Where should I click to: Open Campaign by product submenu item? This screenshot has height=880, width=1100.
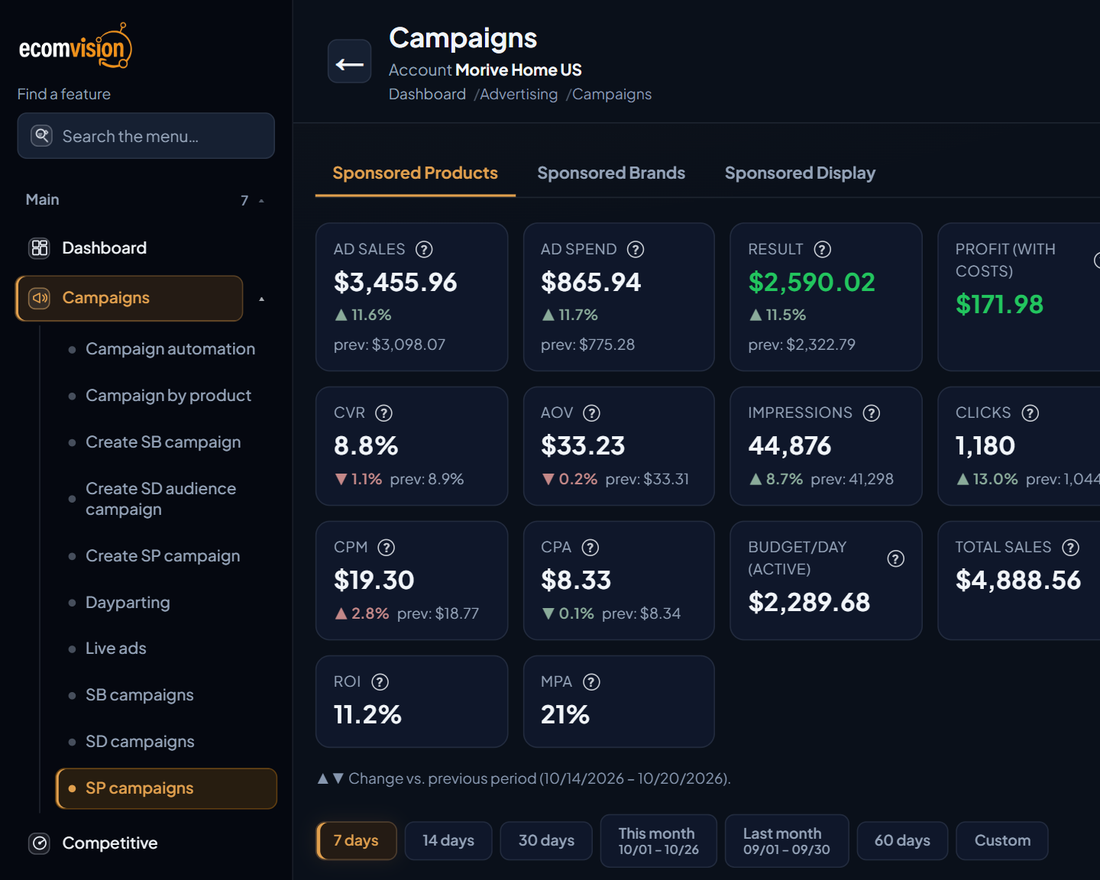pyautogui.click(x=168, y=395)
